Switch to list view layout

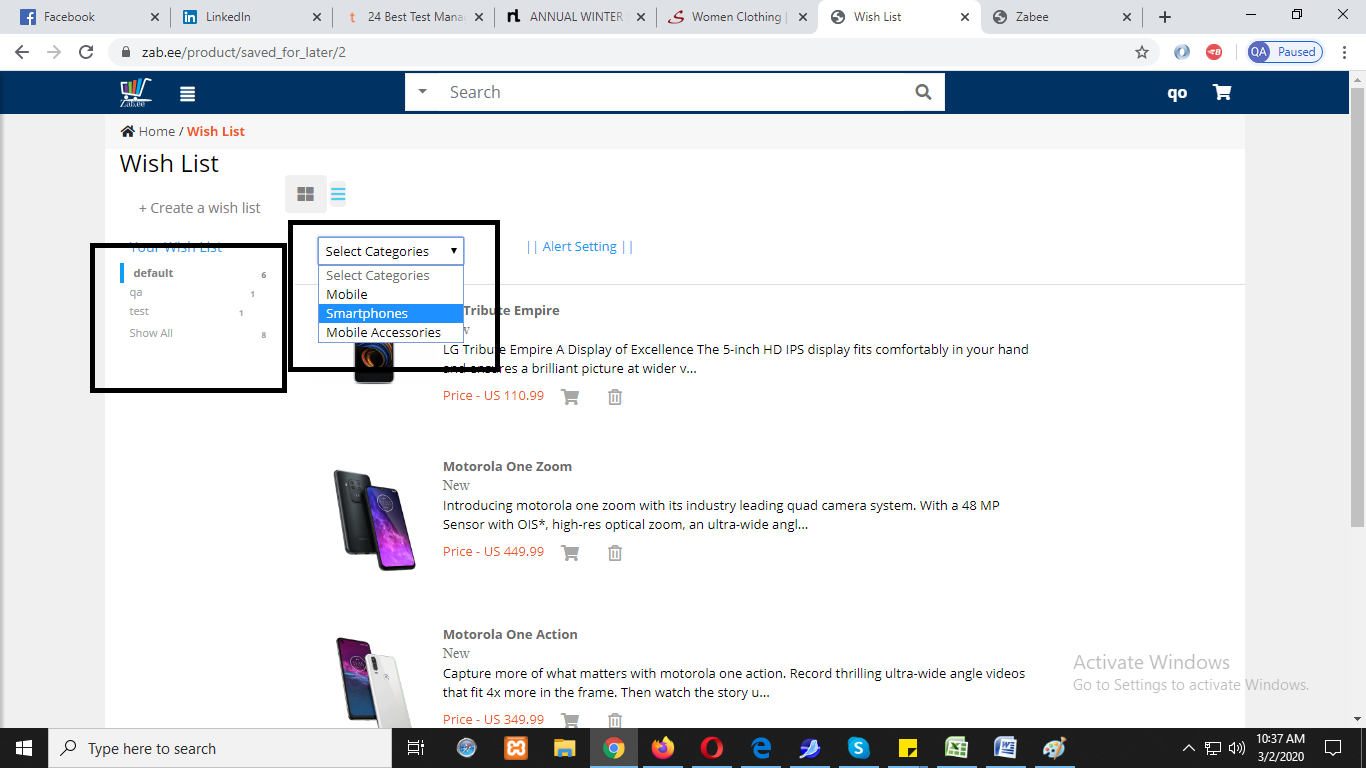click(x=338, y=194)
